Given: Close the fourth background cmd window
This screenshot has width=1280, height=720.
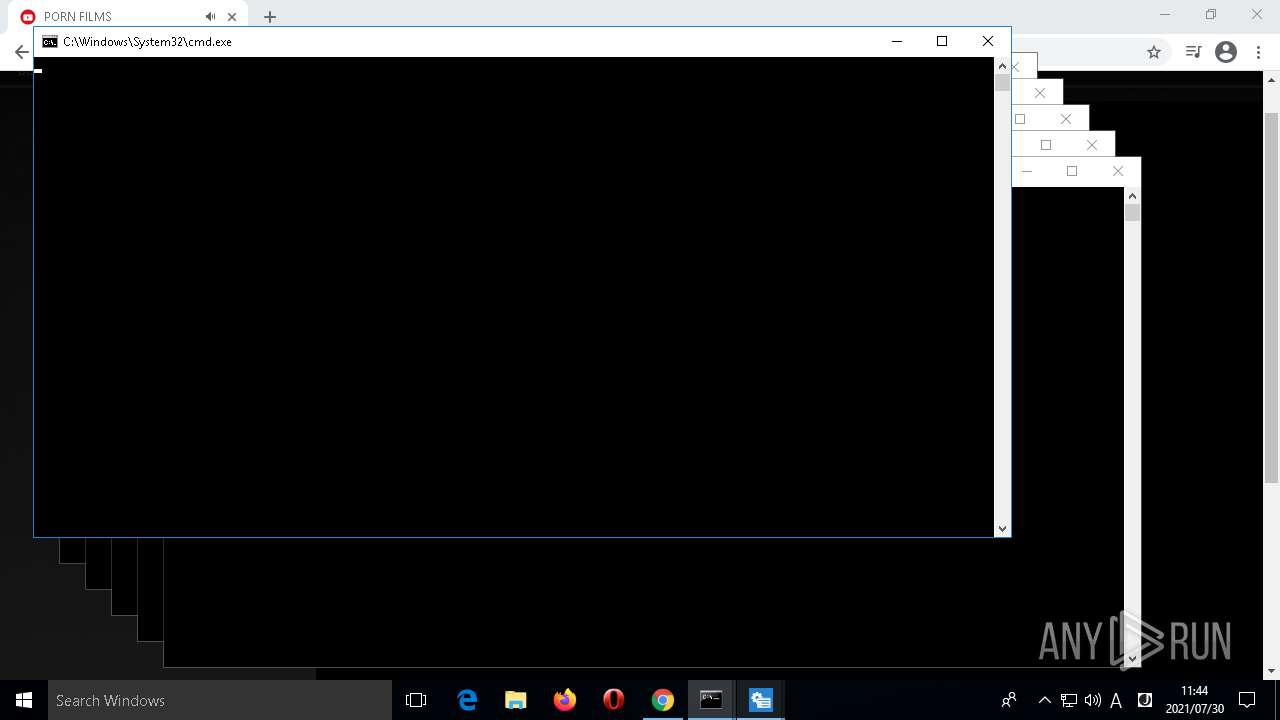Looking at the screenshot, I should click(x=1092, y=145).
